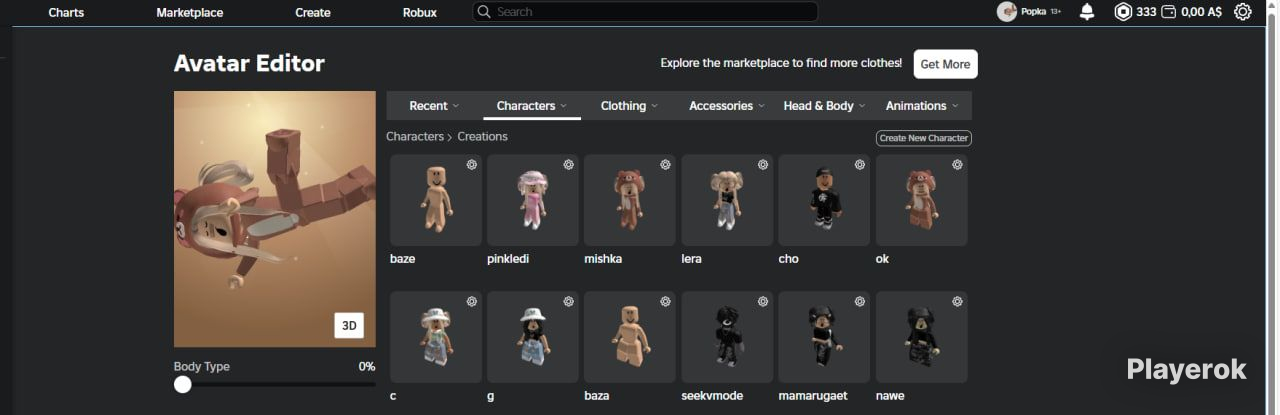The width and height of the screenshot is (1280, 415).
Task: Open settings gear for baza character
Action: [x=665, y=301]
